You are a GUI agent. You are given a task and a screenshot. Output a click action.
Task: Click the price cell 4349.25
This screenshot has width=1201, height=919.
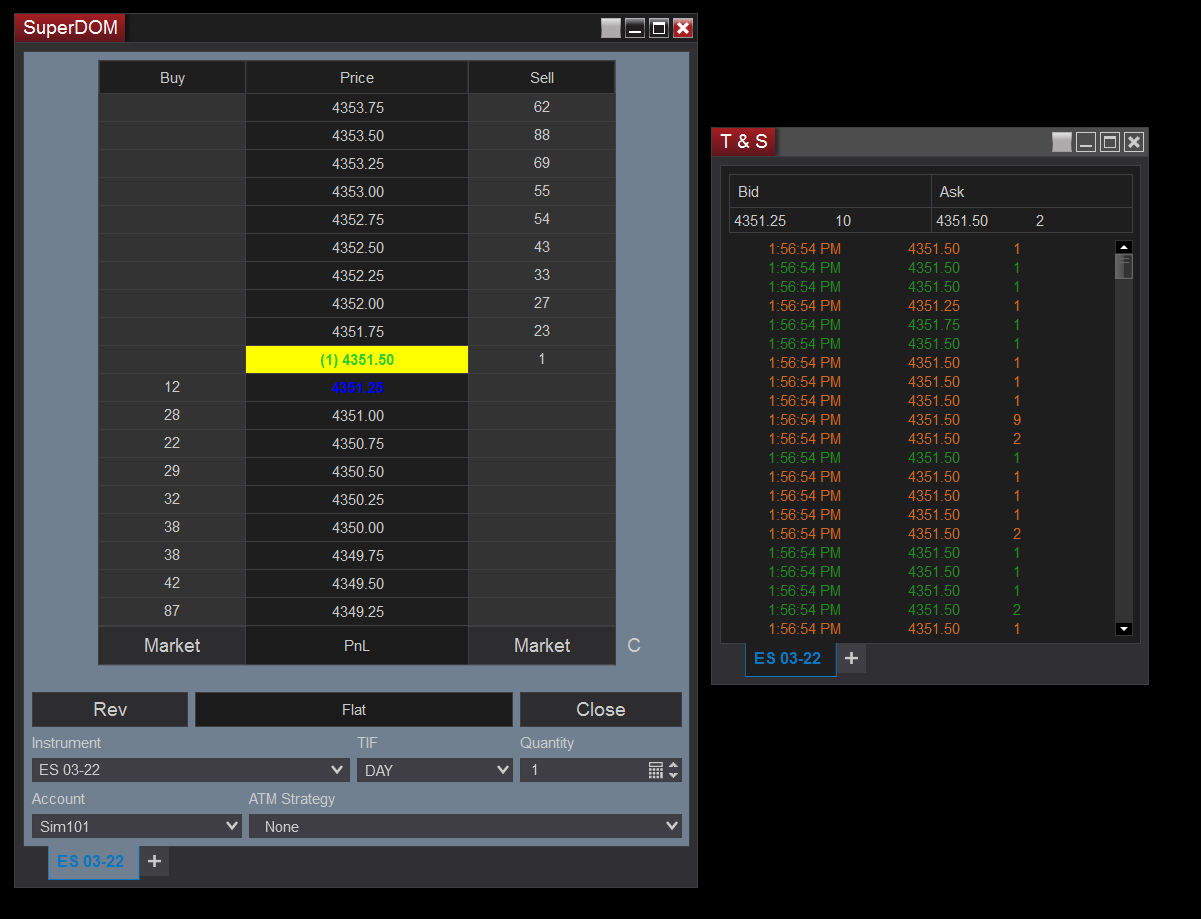(357, 612)
